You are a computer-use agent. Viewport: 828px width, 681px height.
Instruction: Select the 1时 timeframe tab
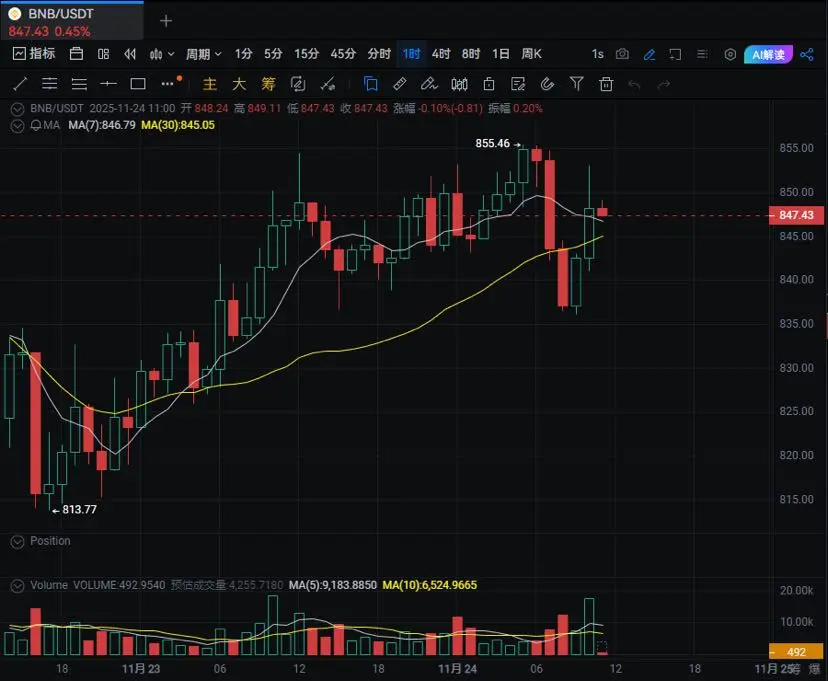411,54
